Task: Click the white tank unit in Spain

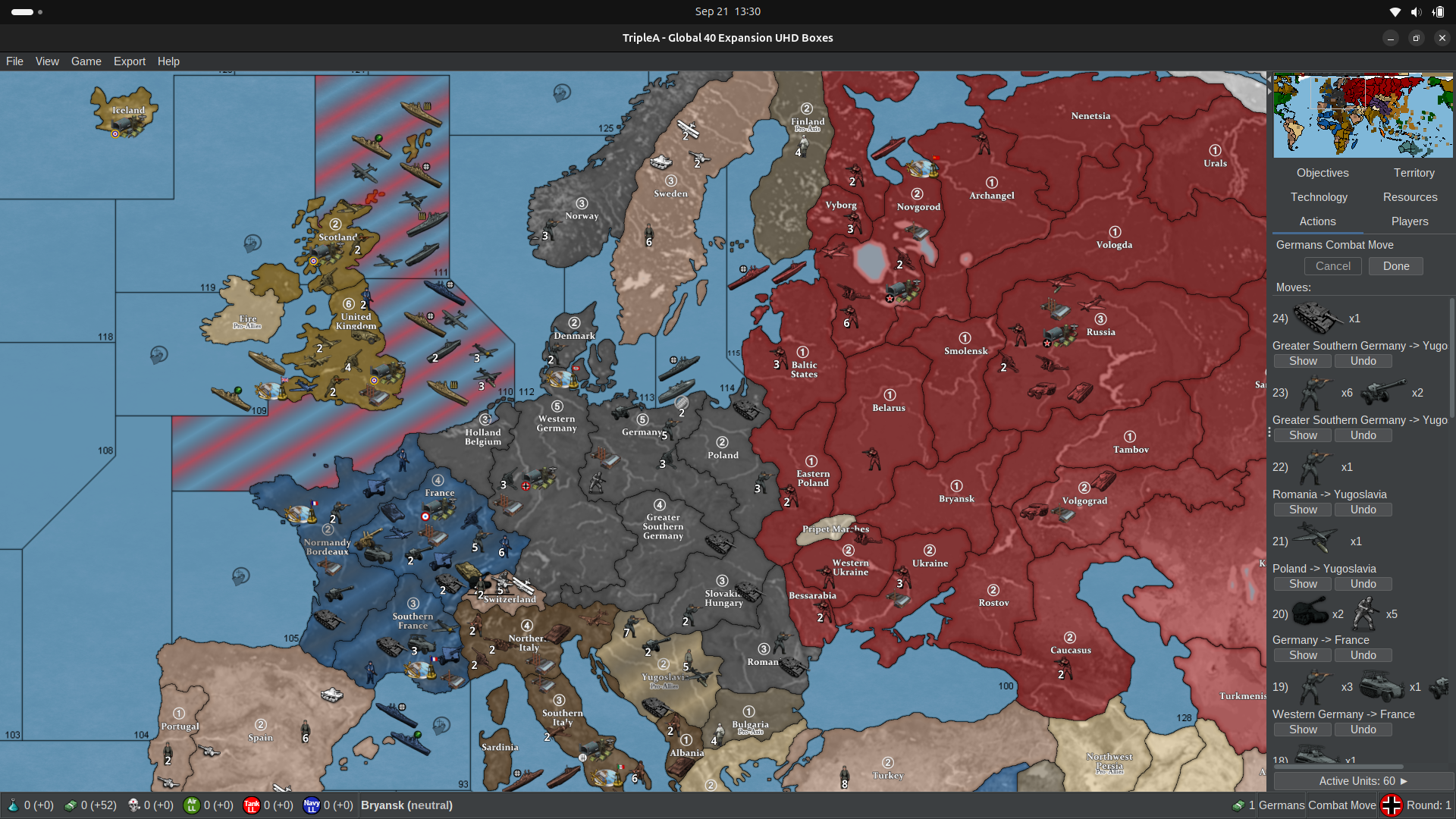Action: [331, 695]
